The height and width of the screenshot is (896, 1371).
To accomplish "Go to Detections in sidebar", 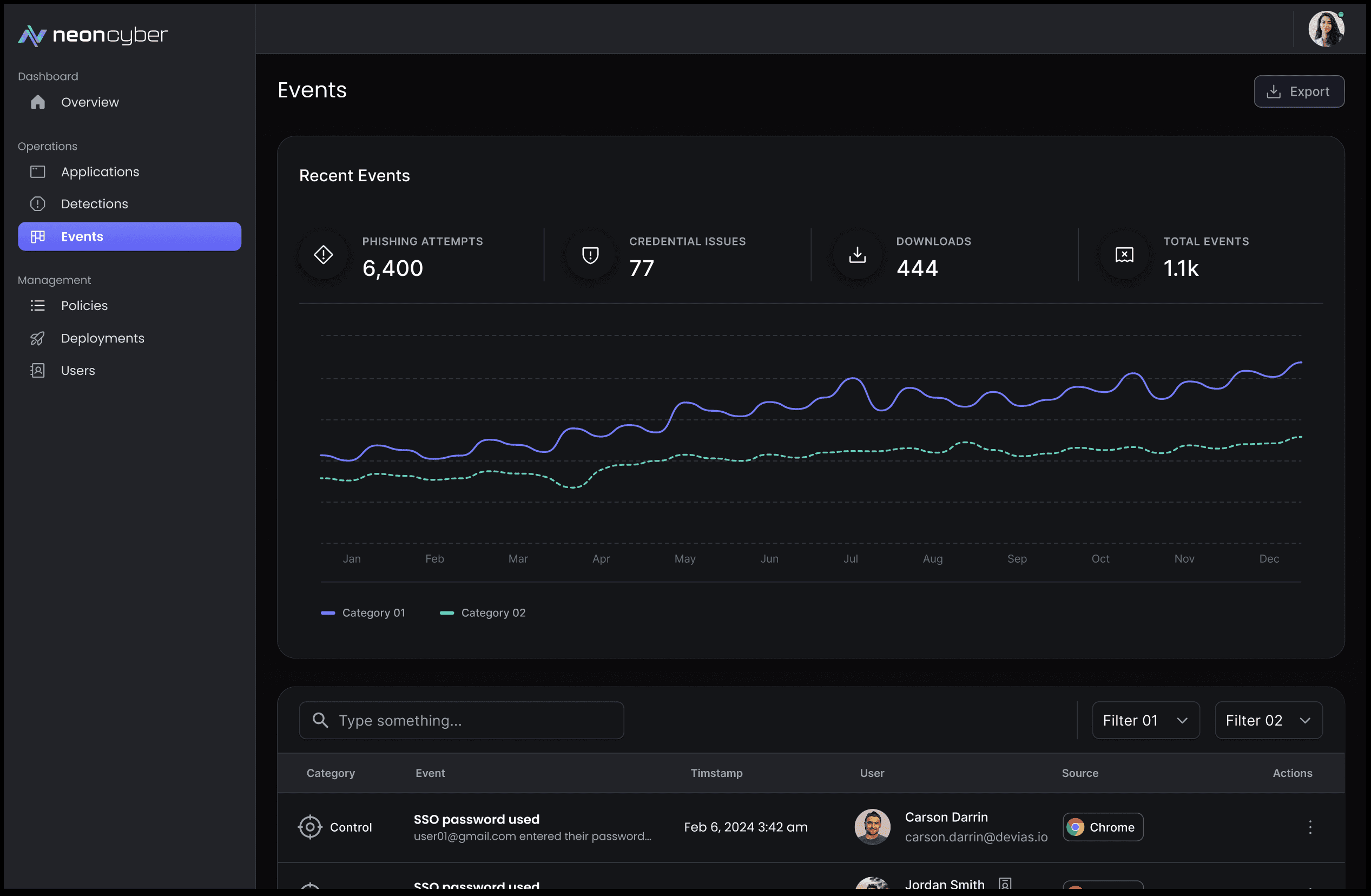I will [95, 204].
